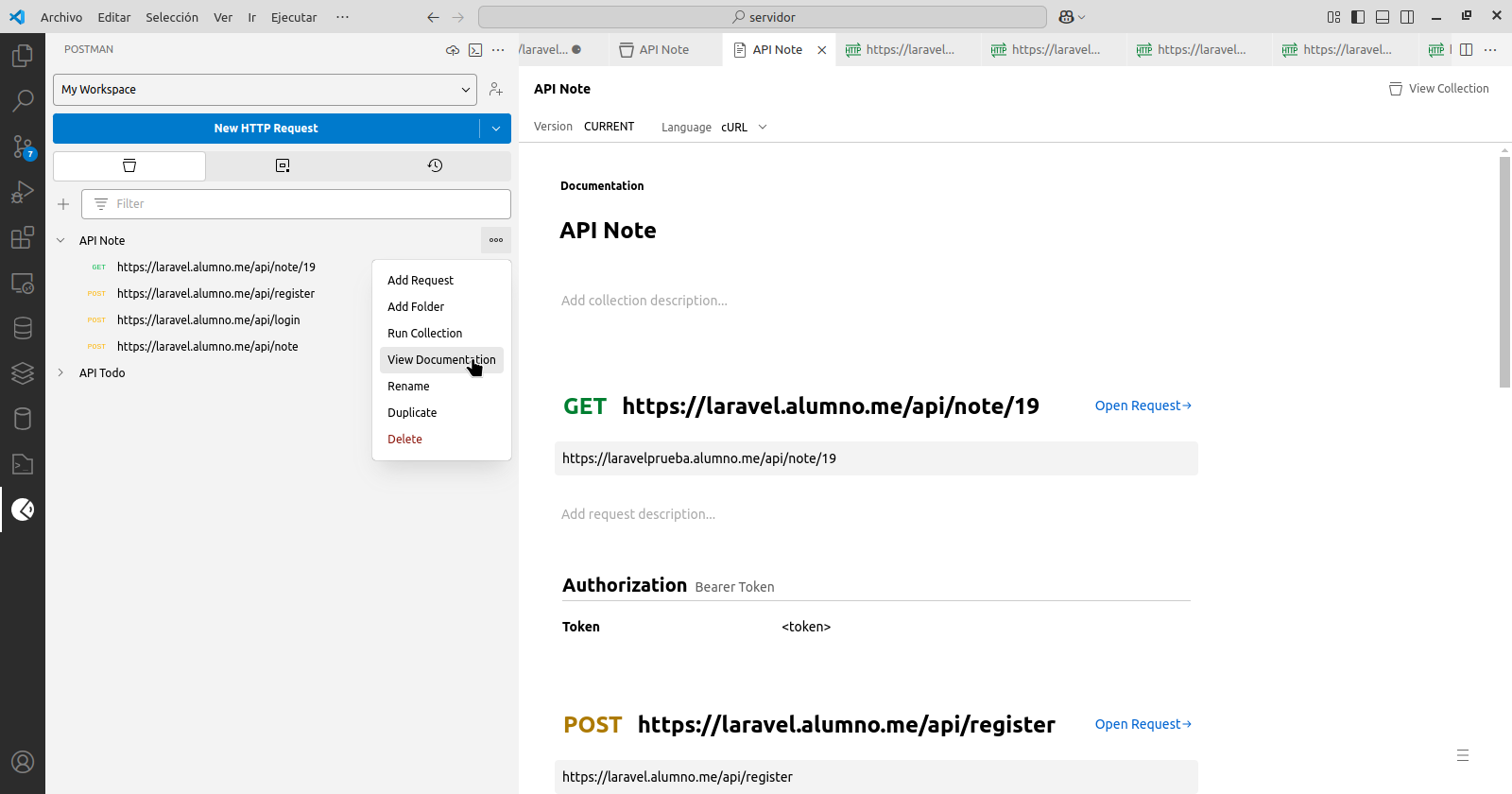
Task: Open the Postman icon in activity bar
Action: 23,509
